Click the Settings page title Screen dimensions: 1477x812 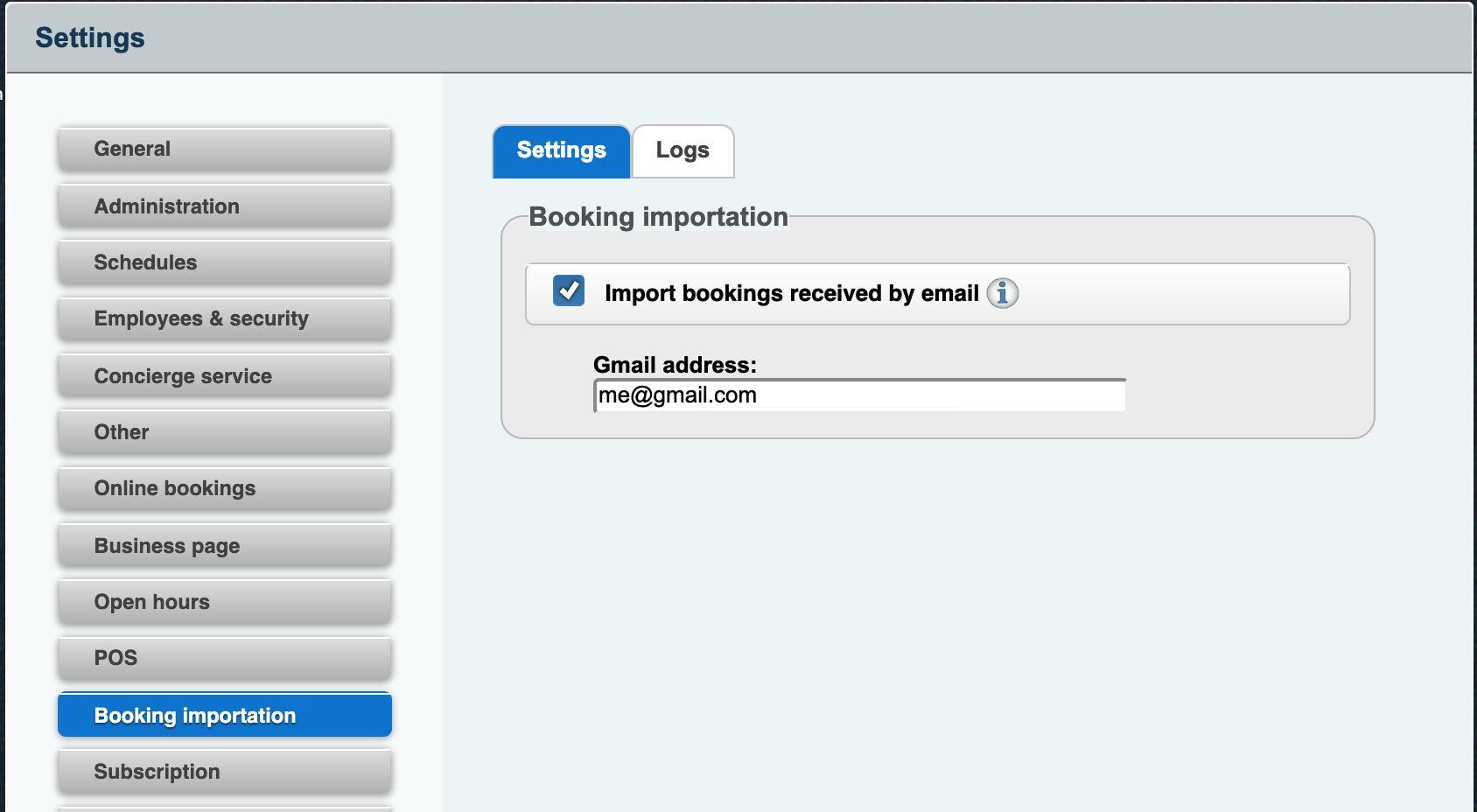(90, 38)
